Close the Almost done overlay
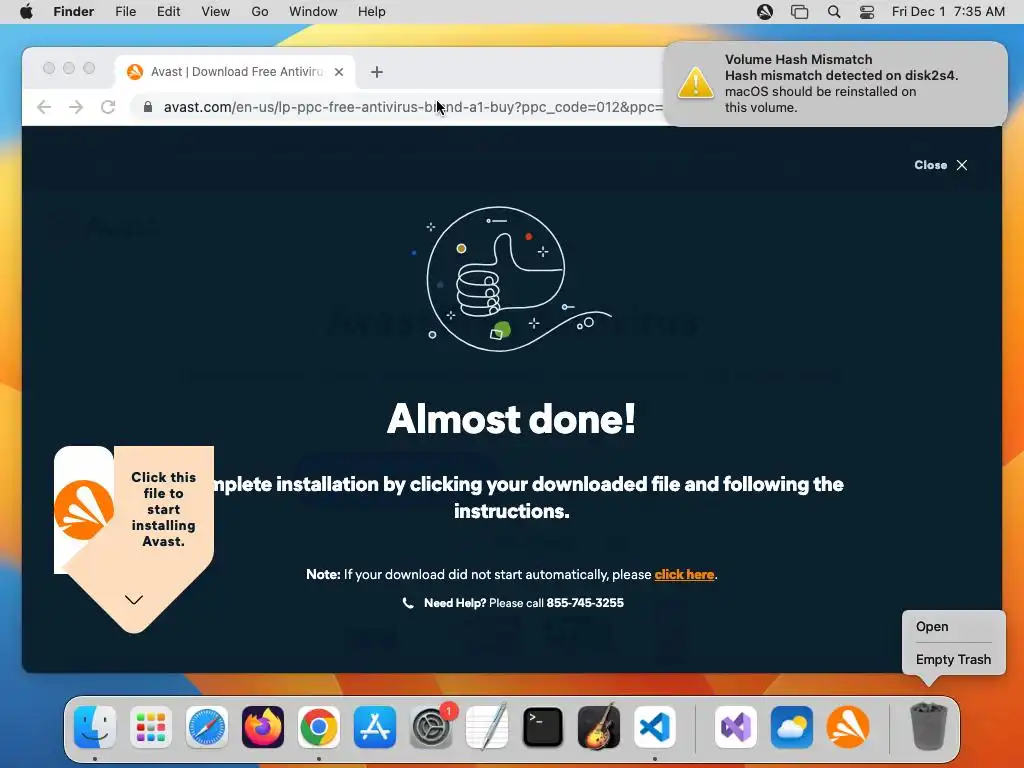 (x=941, y=165)
